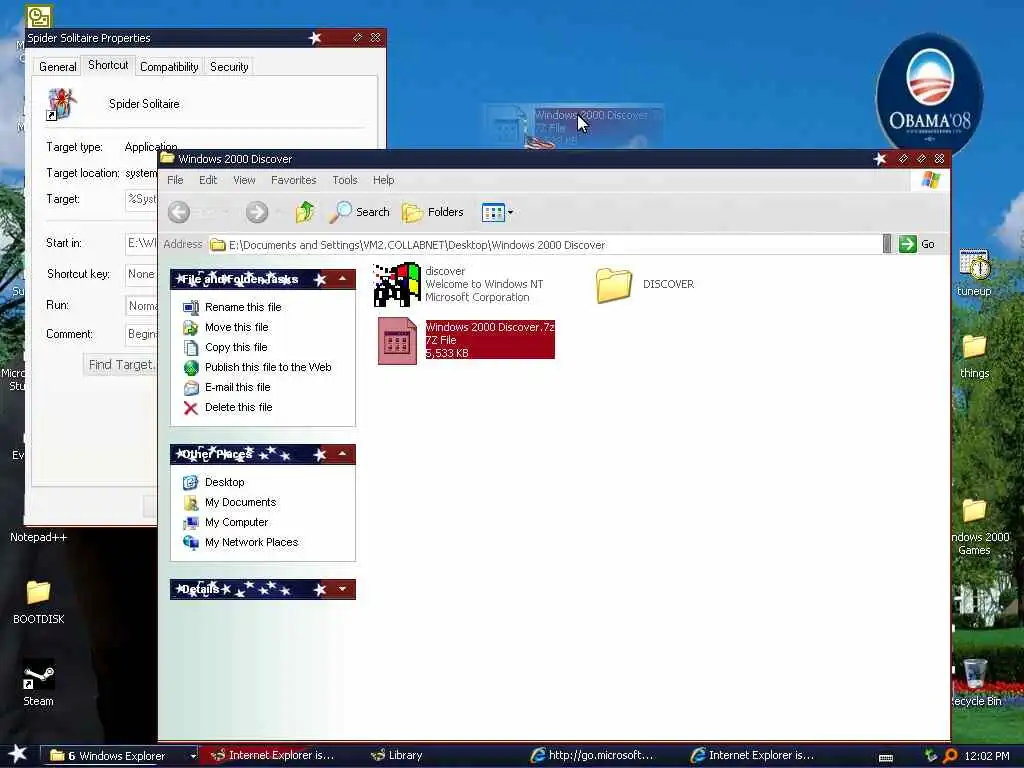The height and width of the screenshot is (768, 1024).
Task: Select the DISCOVER folder icon
Action: [x=614, y=285]
